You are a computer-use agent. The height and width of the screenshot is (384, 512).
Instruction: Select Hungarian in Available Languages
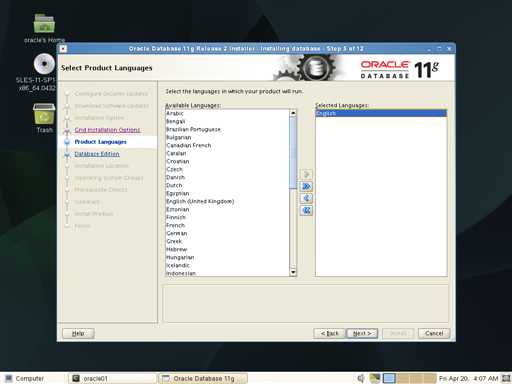228,257
